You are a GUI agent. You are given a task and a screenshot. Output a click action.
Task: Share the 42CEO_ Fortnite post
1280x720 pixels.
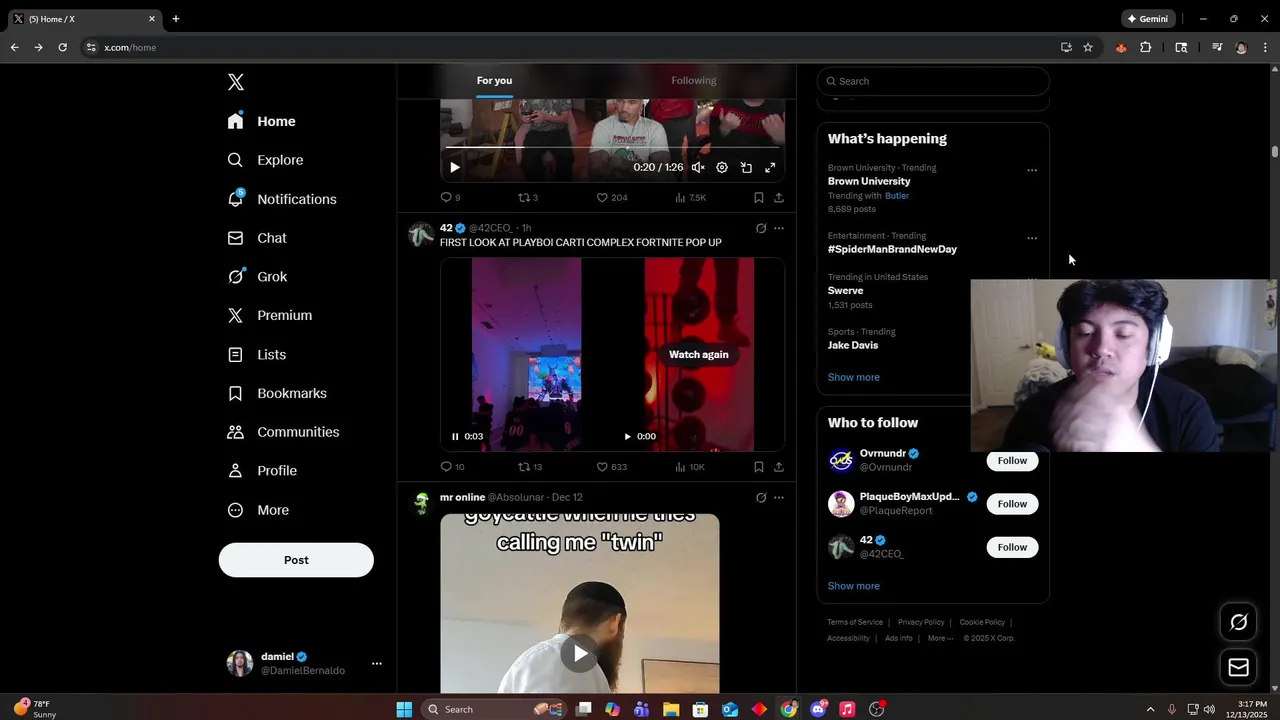(779, 467)
